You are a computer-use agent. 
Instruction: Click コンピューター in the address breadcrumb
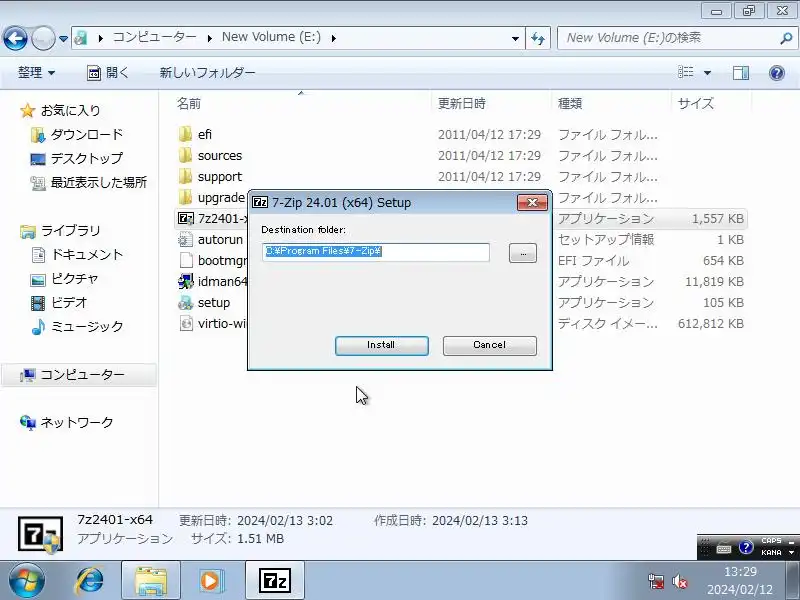154,37
